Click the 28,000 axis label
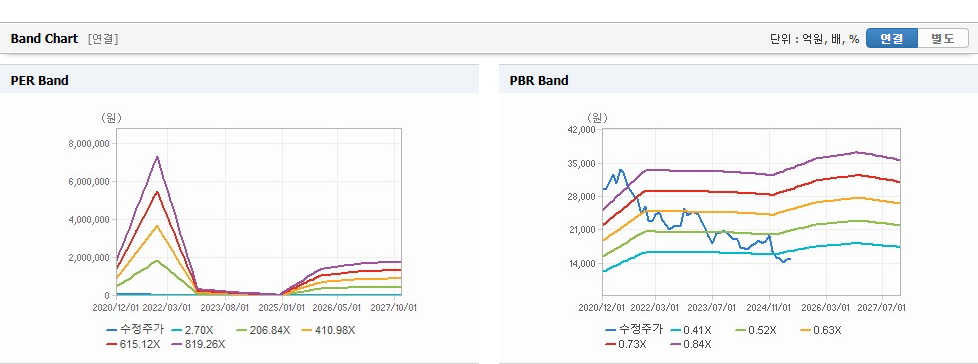Viewport: 978px width, 364px height. [x=581, y=197]
